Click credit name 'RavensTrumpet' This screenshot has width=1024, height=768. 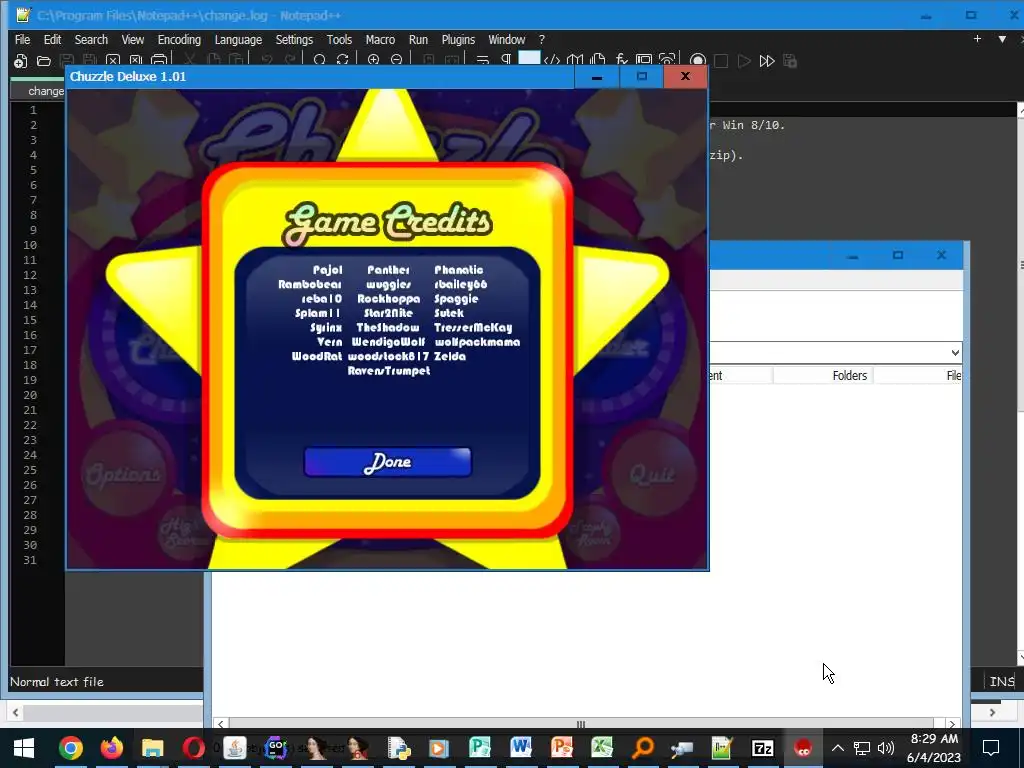[x=389, y=371]
